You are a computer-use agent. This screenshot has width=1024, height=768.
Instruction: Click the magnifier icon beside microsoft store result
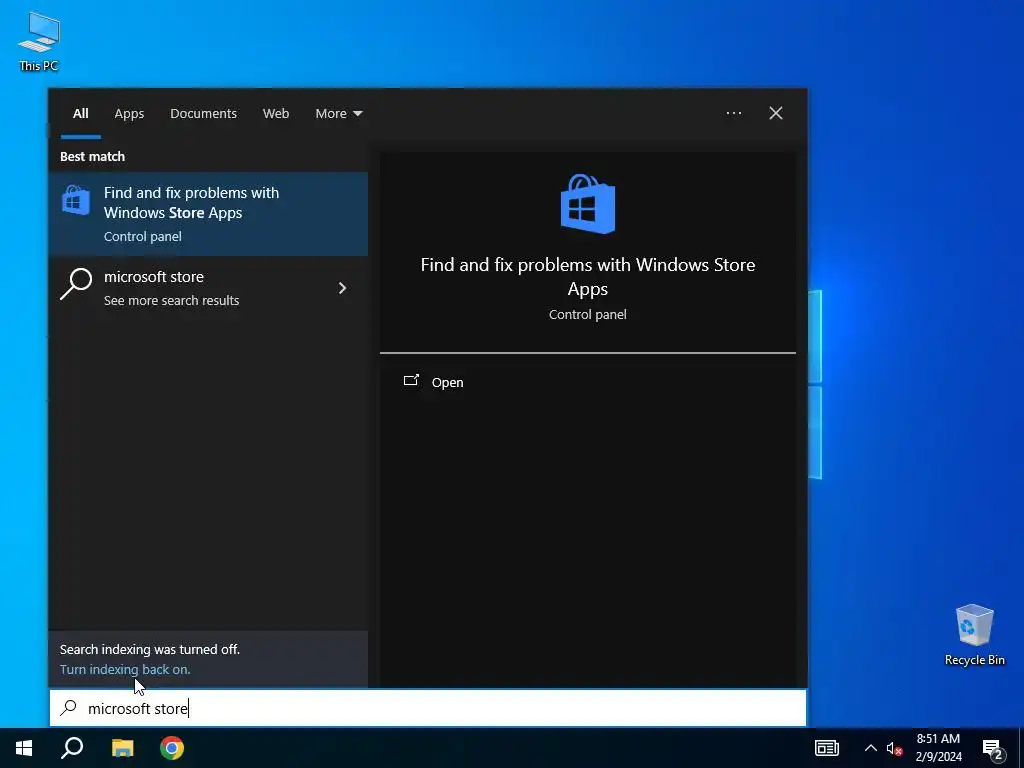[x=76, y=284]
